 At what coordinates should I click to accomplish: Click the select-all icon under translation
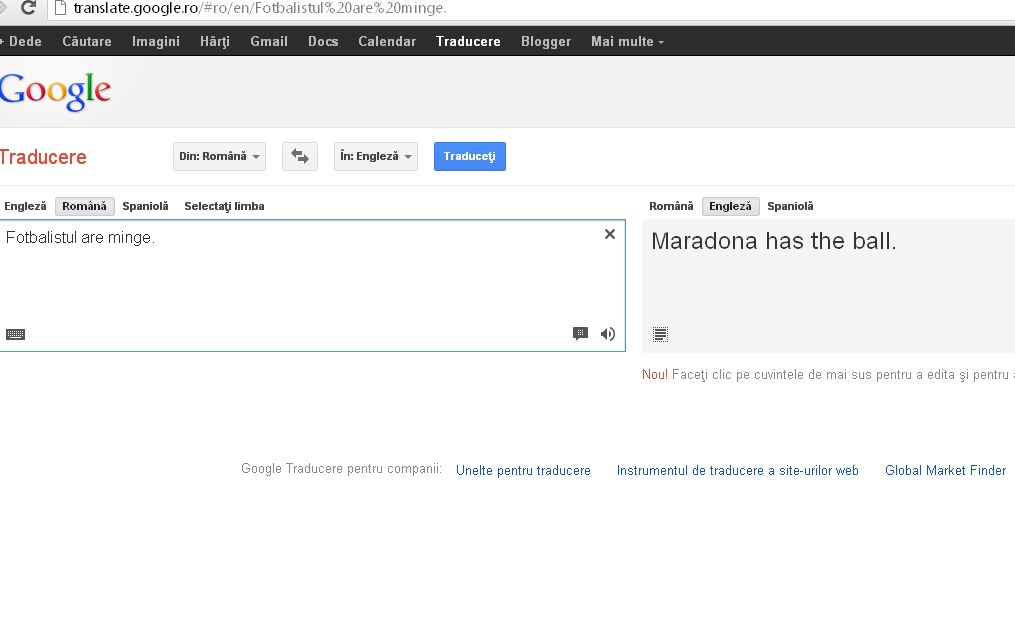660,334
